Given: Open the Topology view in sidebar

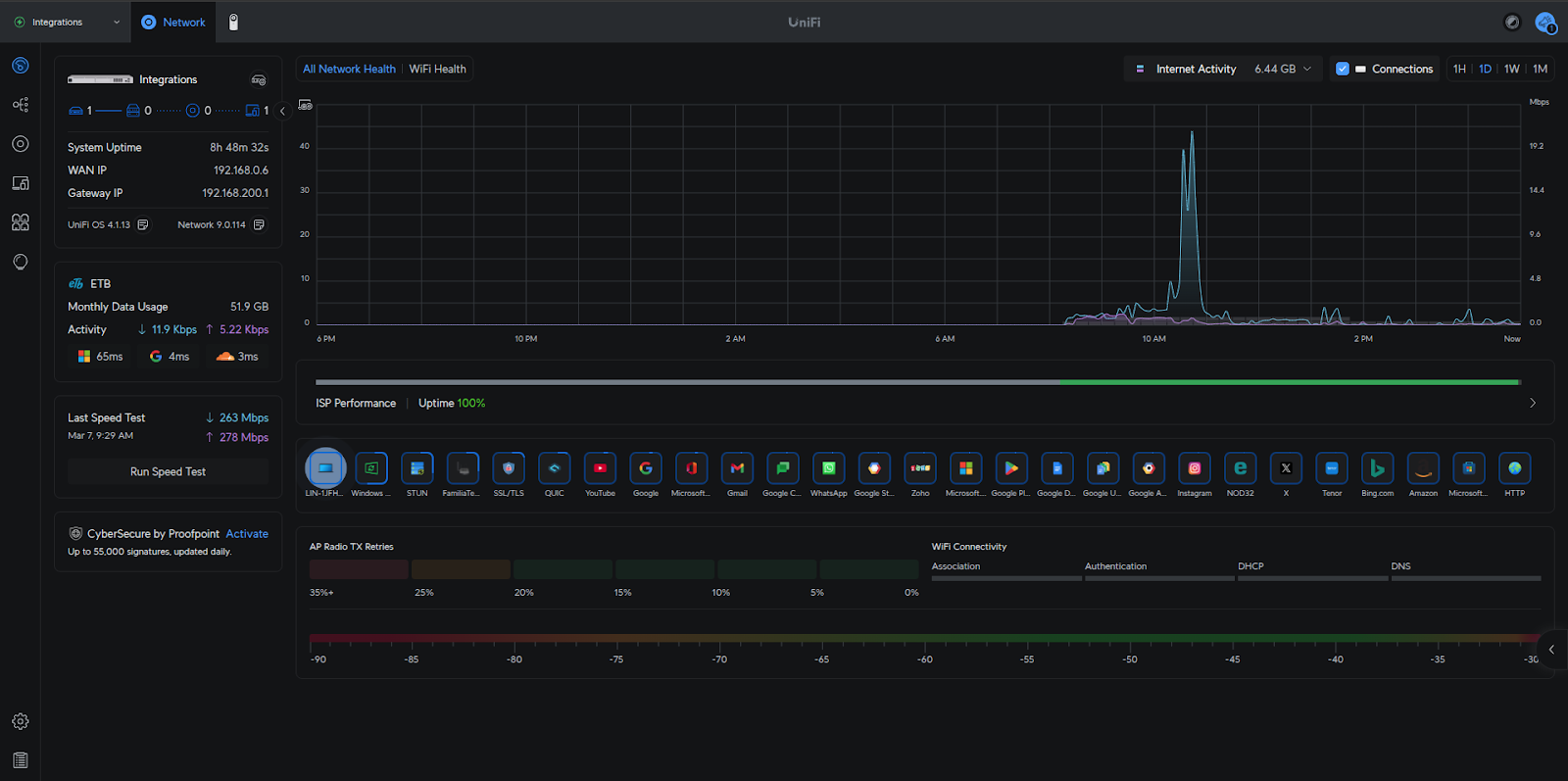Looking at the screenshot, I should point(21,105).
